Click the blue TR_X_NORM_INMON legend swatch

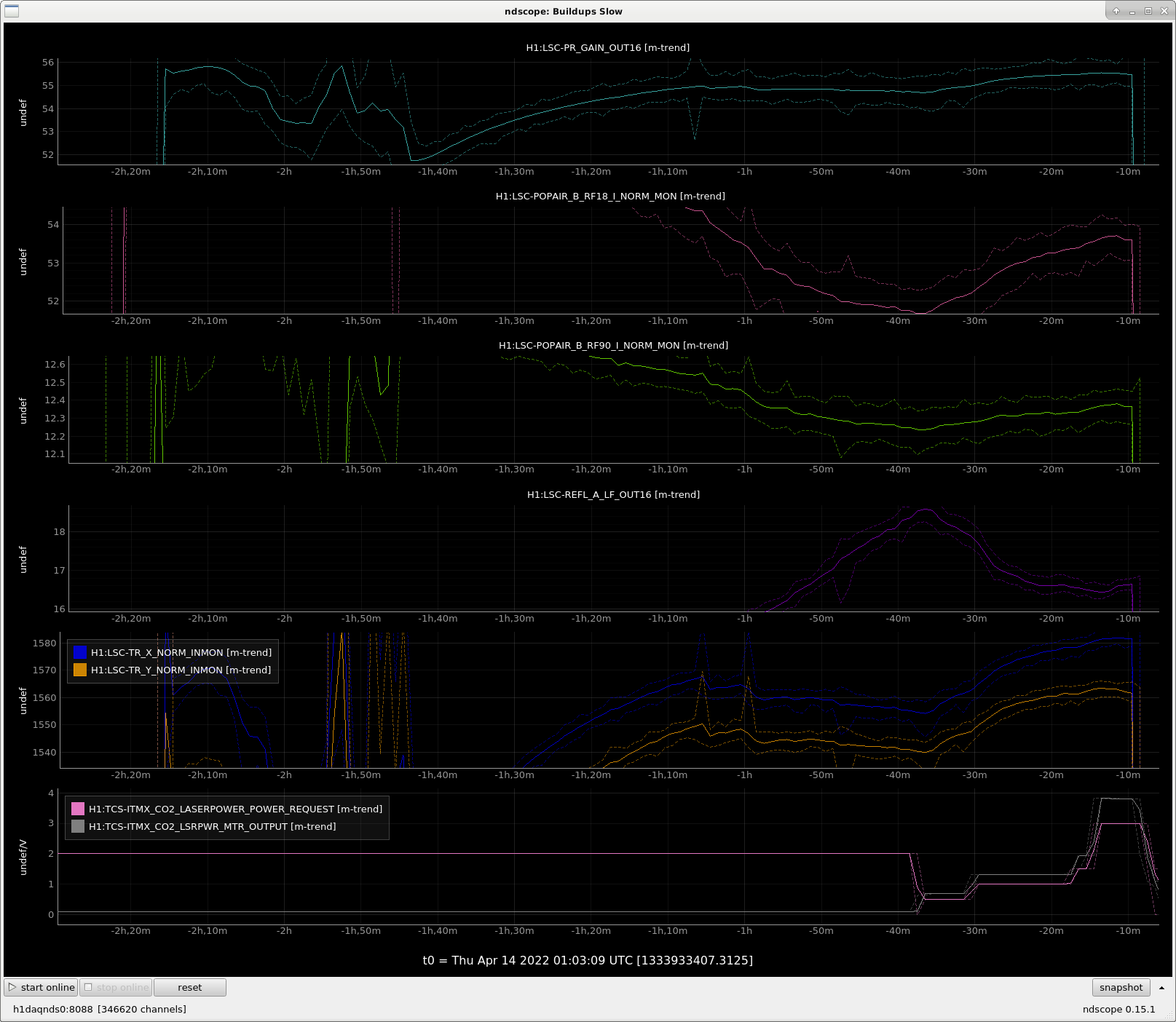pyautogui.click(x=80, y=652)
